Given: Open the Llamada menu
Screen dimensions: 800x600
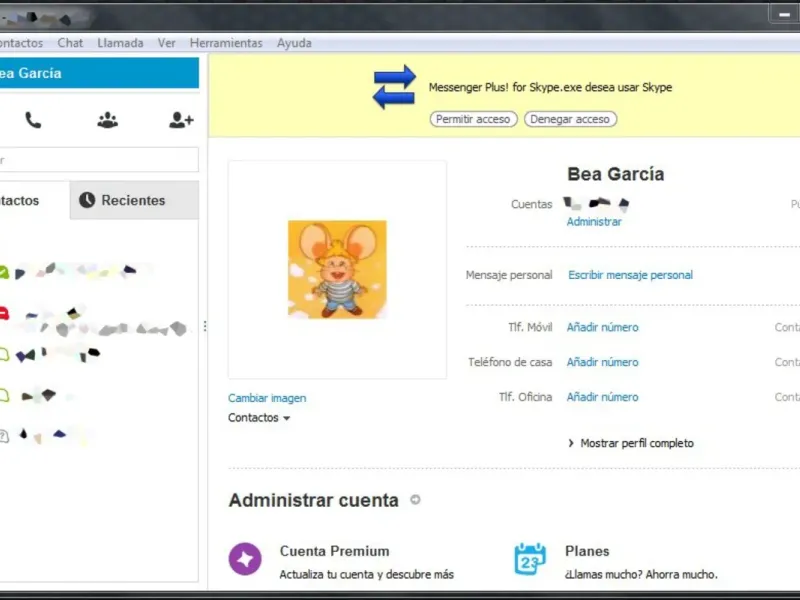Looking at the screenshot, I should tap(120, 43).
